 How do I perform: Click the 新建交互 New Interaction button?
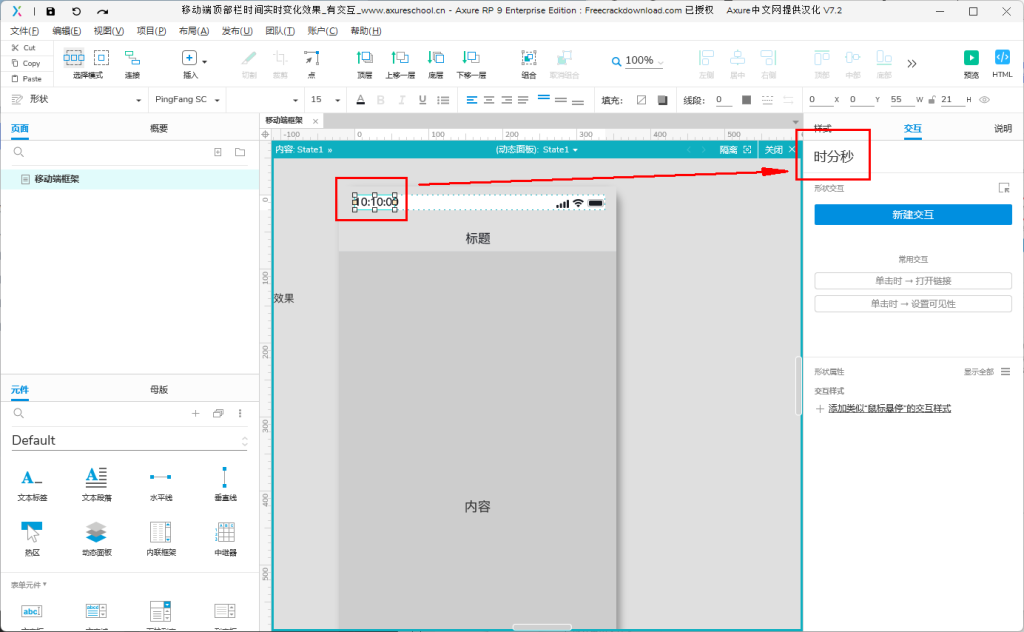coord(912,214)
